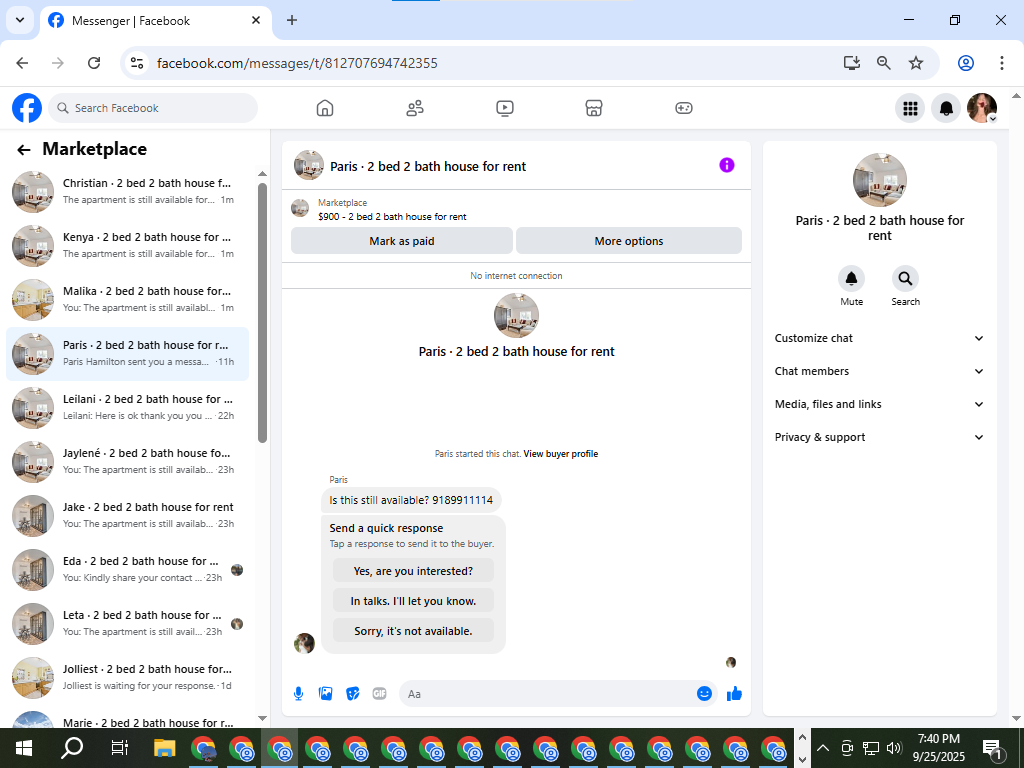Screen dimensions: 1024x768
Task: Search within the conversation
Action: point(905,279)
